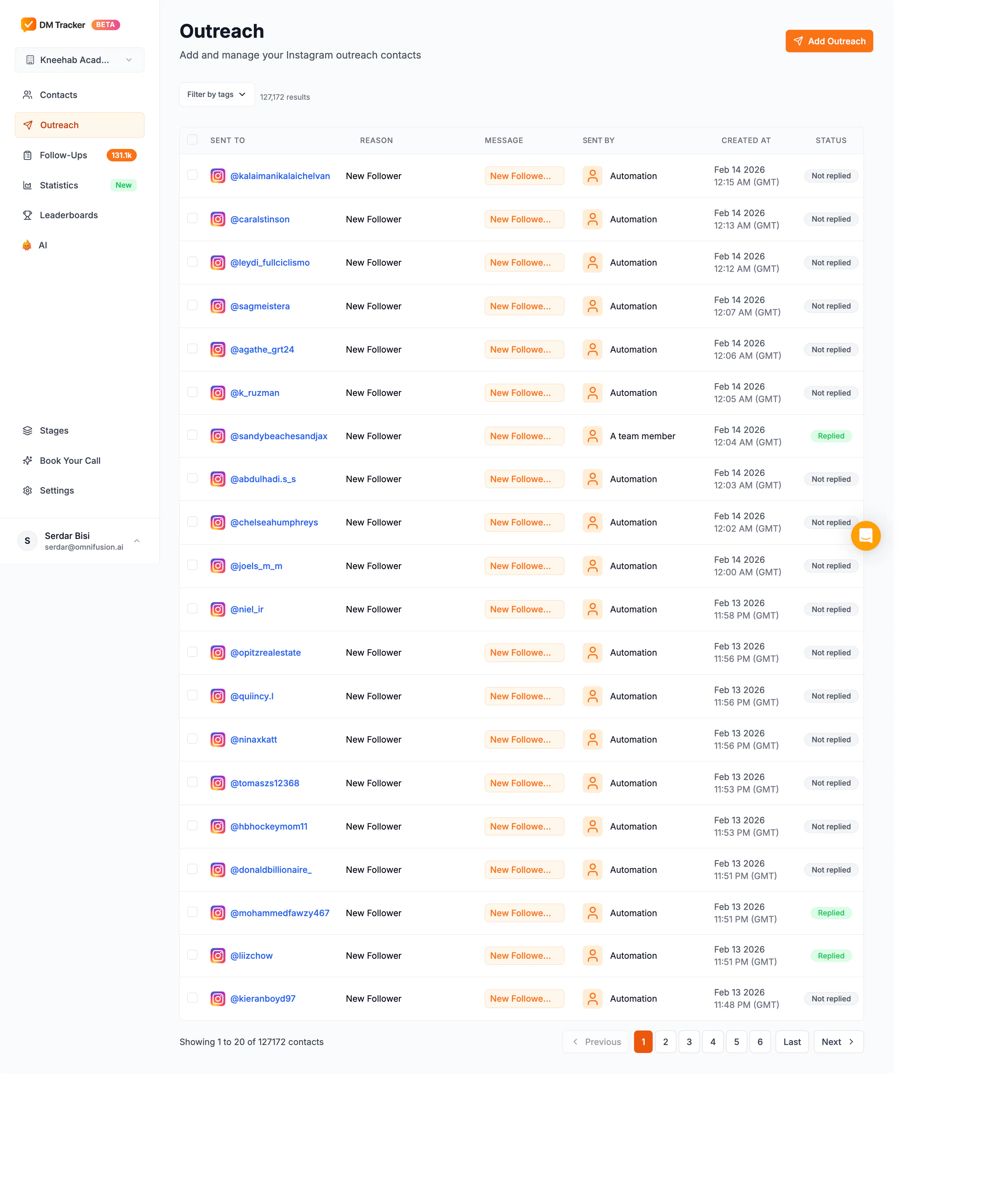
Task: Jump to the Last page
Action: tap(792, 1042)
